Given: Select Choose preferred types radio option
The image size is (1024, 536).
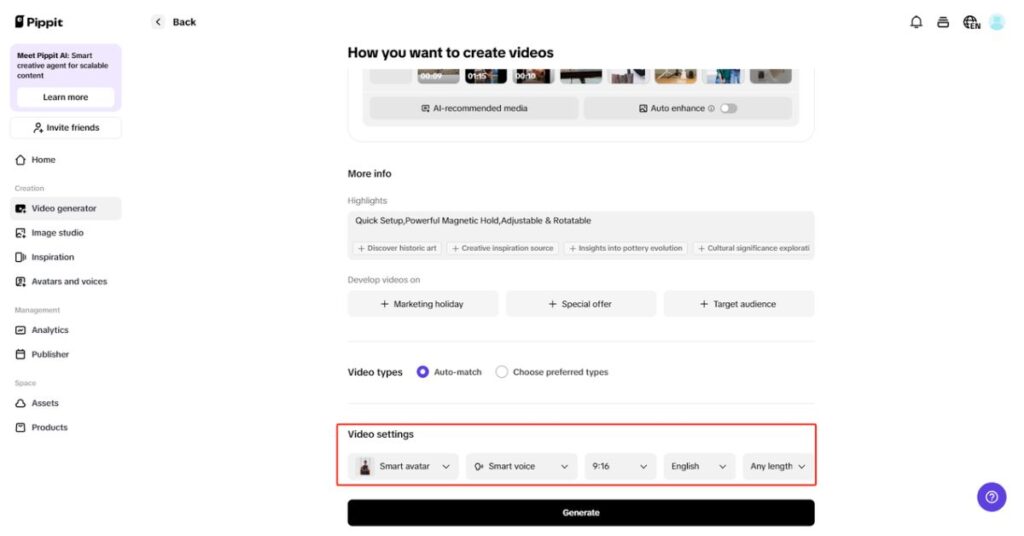Looking at the screenshot, I should point(502,372).
